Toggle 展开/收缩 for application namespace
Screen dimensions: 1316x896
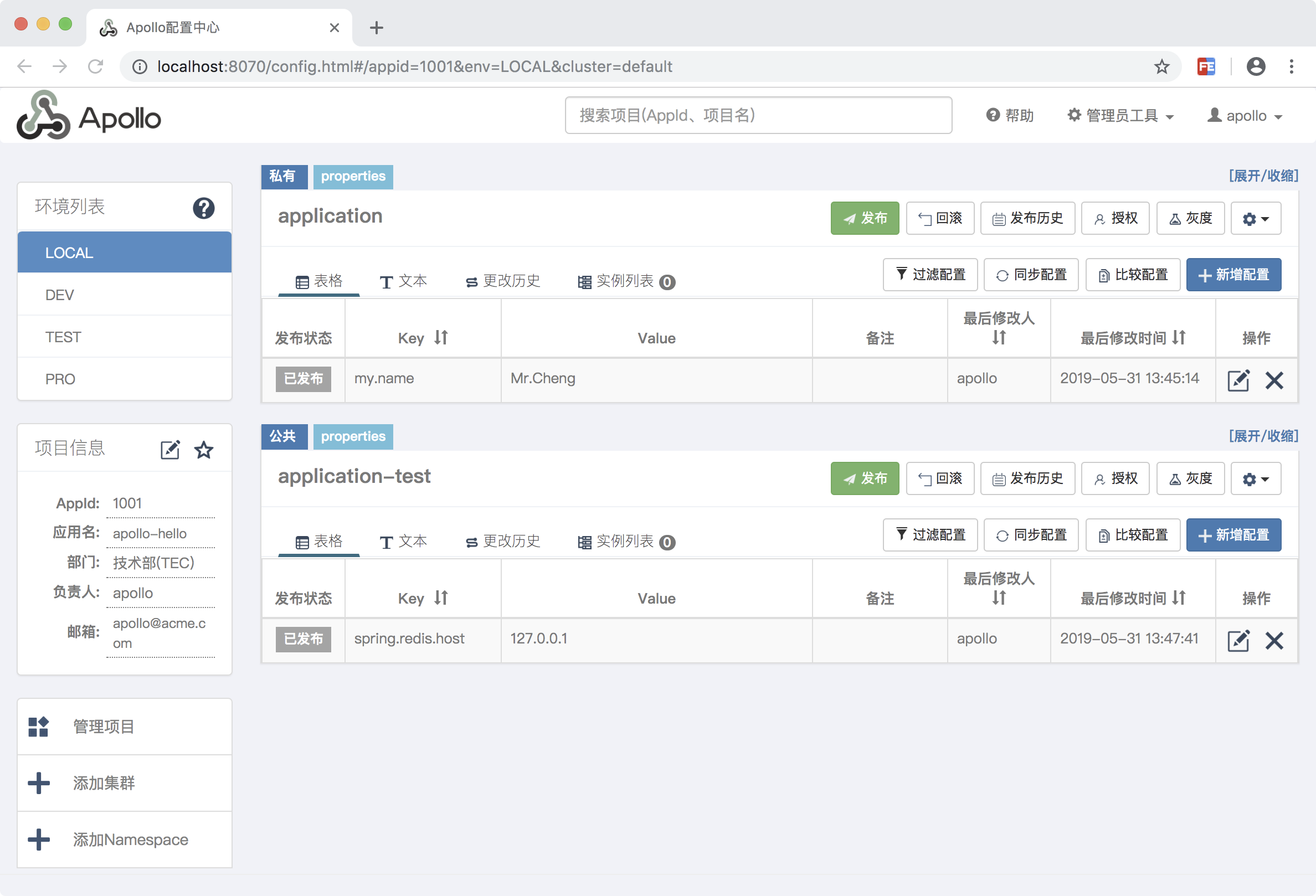point(1263,176)
